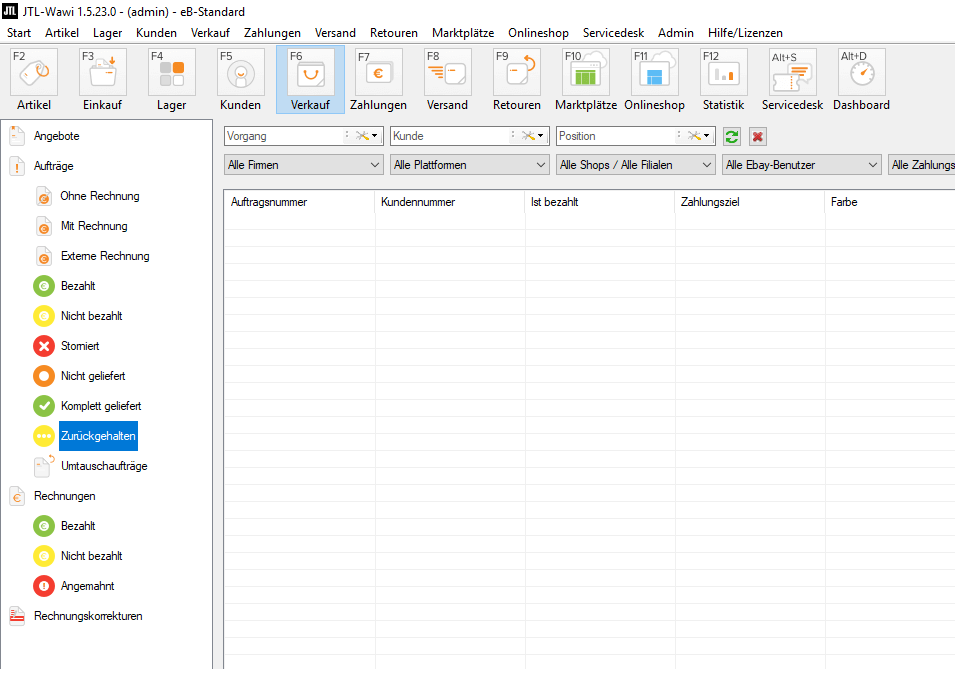Sort by Auftragsnummer column header
955x678 pixels.
[299, 202]
